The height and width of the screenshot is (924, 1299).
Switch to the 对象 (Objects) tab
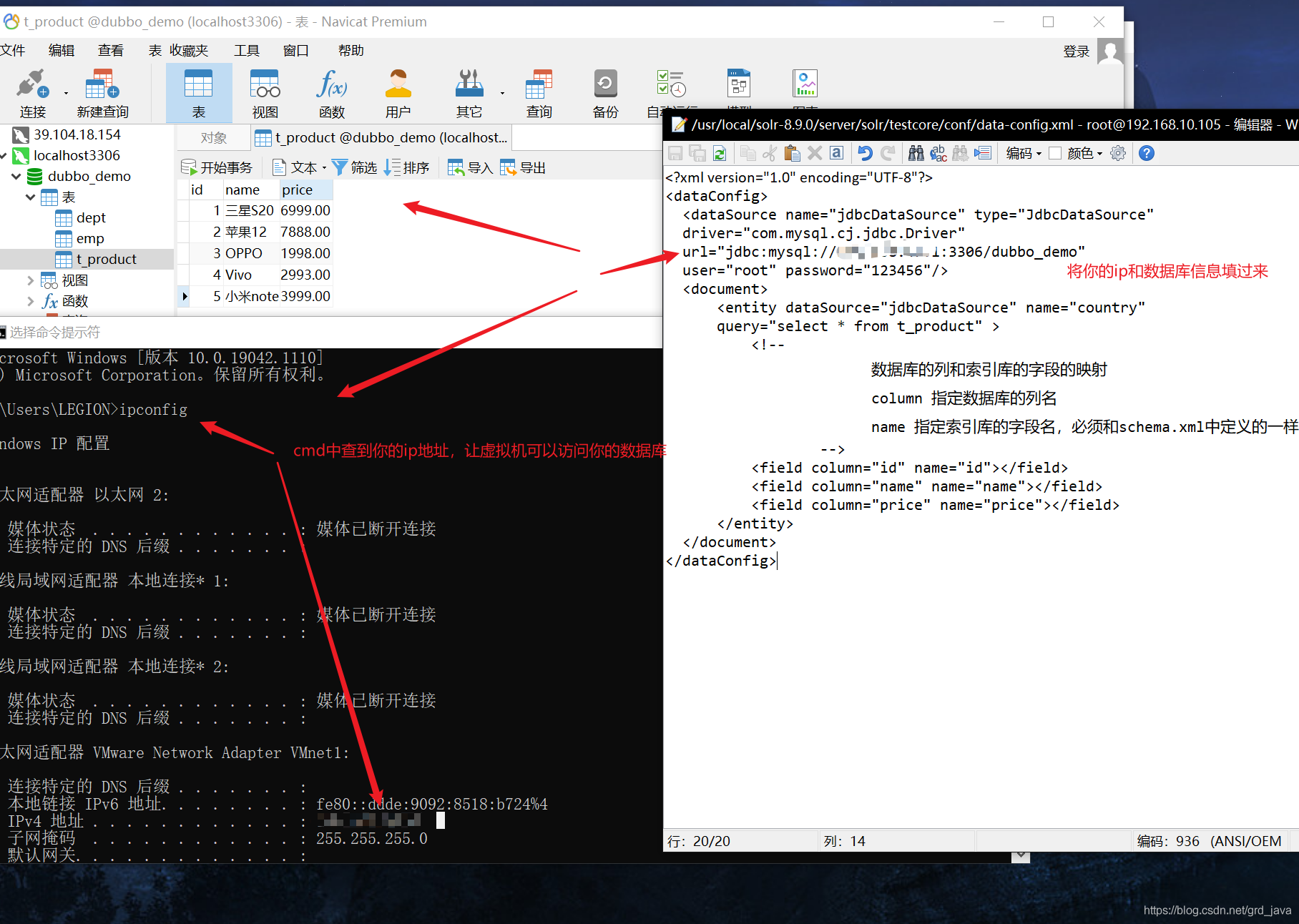coord(214,138)
